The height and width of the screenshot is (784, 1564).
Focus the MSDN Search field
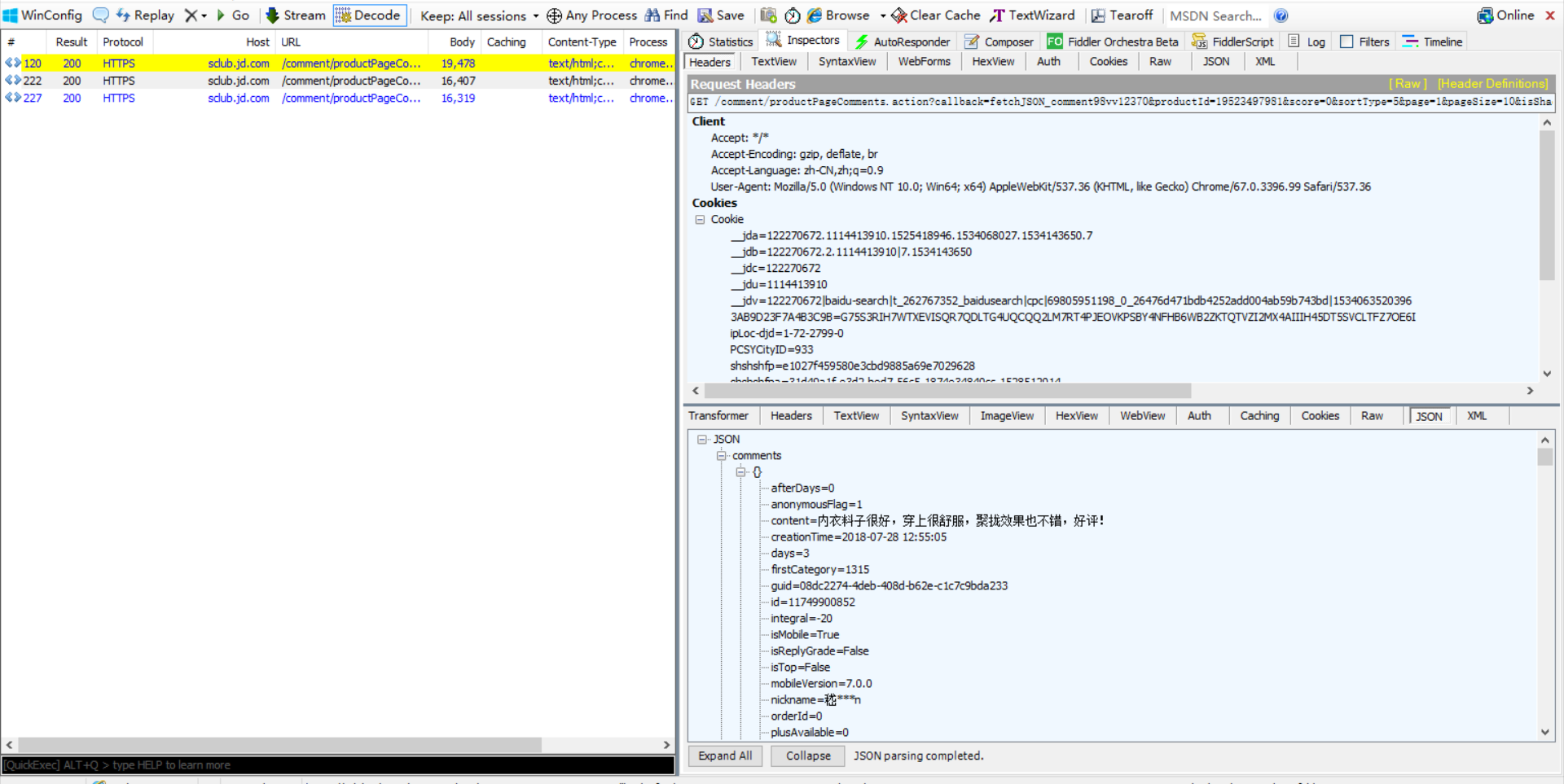pyautogui.click(x=1216, y=15)
